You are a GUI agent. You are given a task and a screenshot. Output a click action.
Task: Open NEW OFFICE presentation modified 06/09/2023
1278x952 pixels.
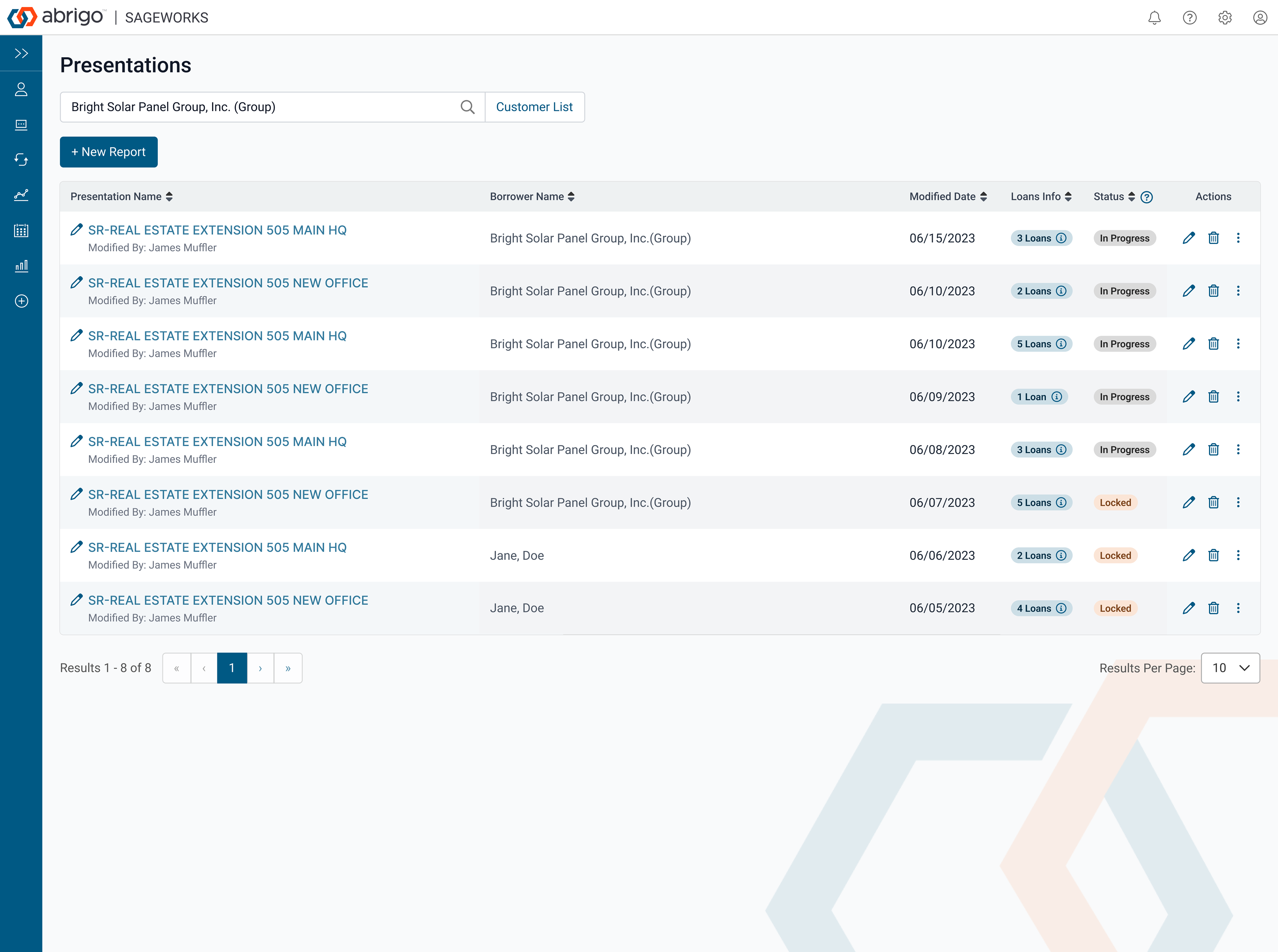[x=228, y=389]
